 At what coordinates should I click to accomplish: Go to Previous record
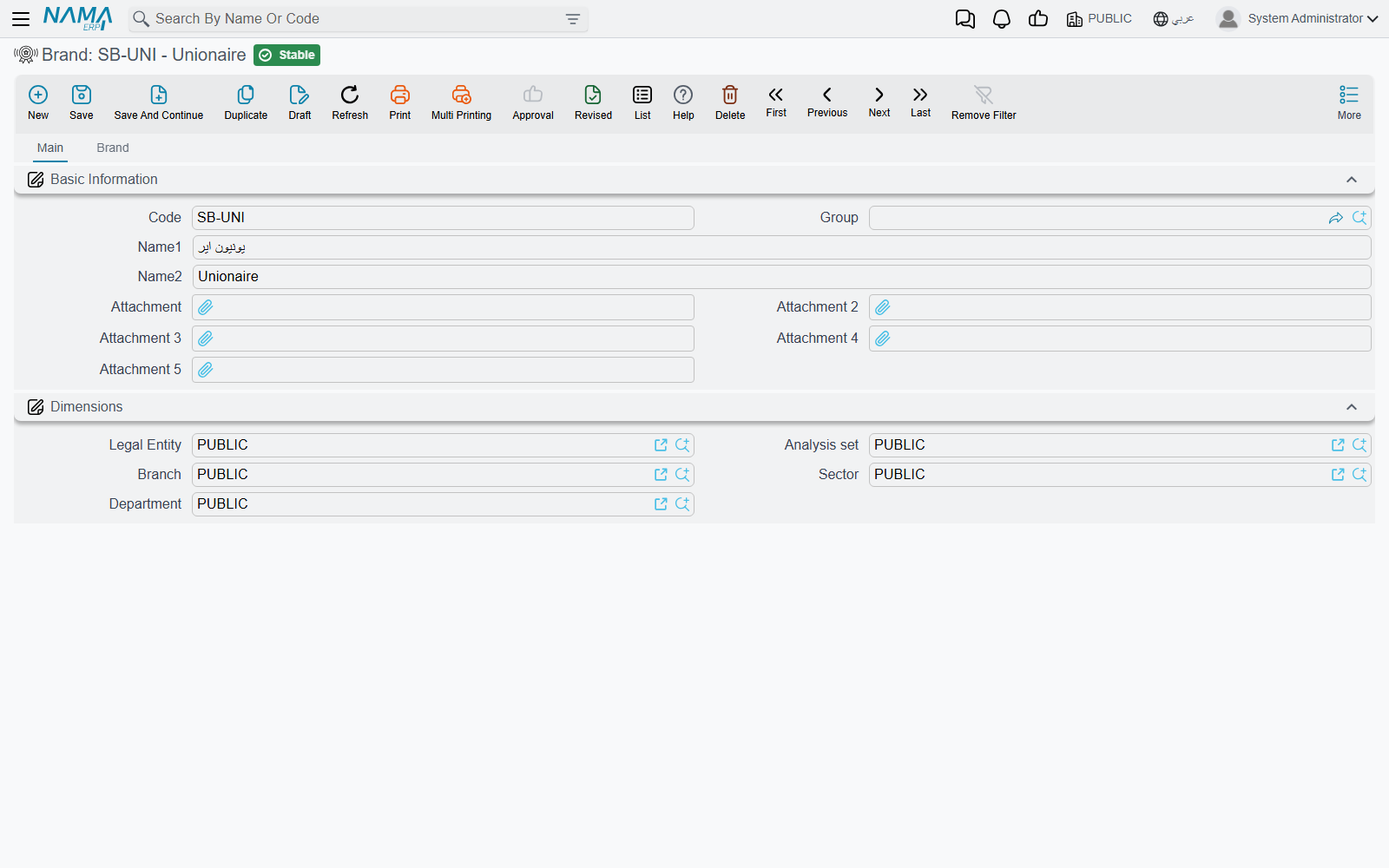(x=827, y=102)
